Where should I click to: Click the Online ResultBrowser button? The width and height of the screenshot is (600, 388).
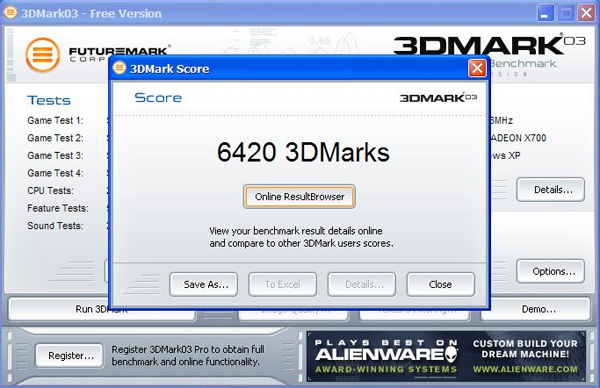tap(299, 197)
